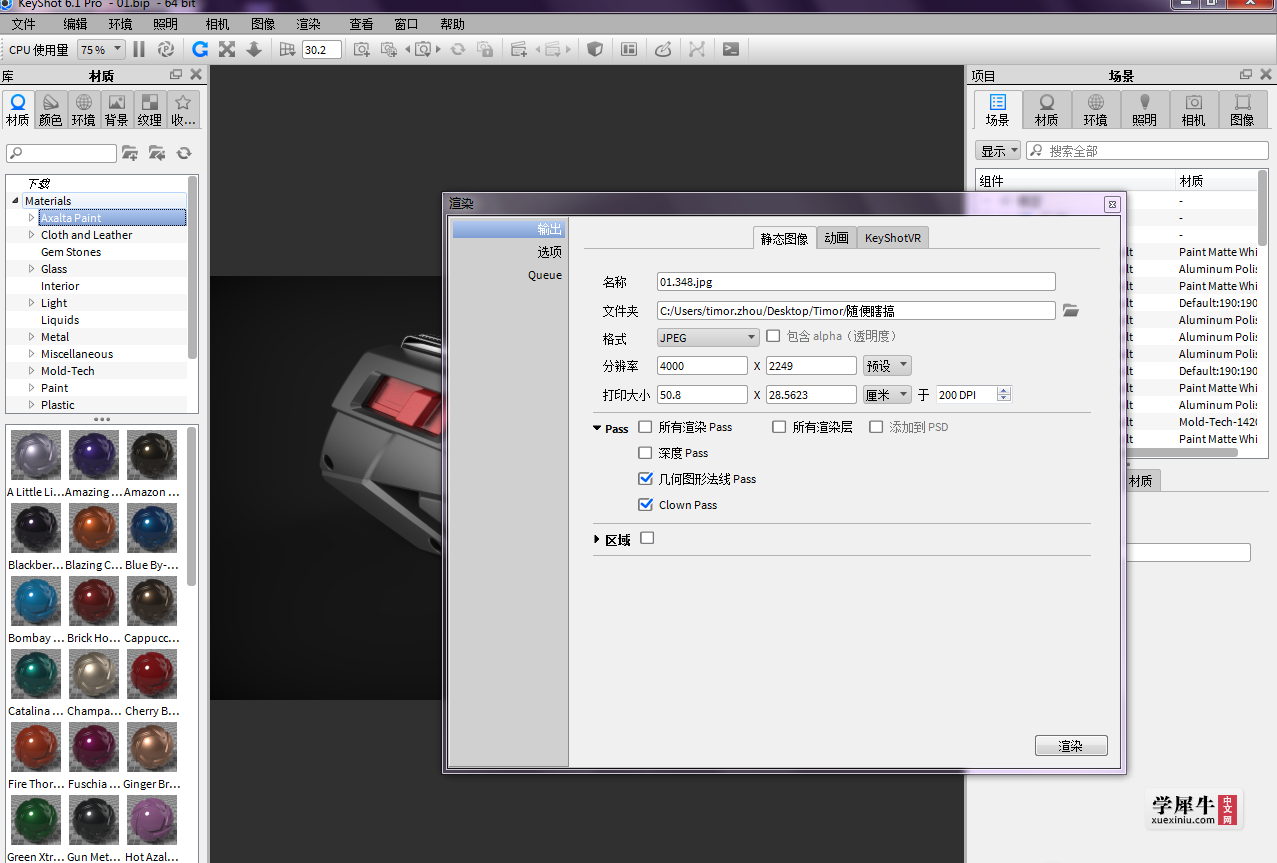This screenshot has width=1277, height=863.
Task: Click the add studio icon in toolbar
Action: (x=518, y=49)
